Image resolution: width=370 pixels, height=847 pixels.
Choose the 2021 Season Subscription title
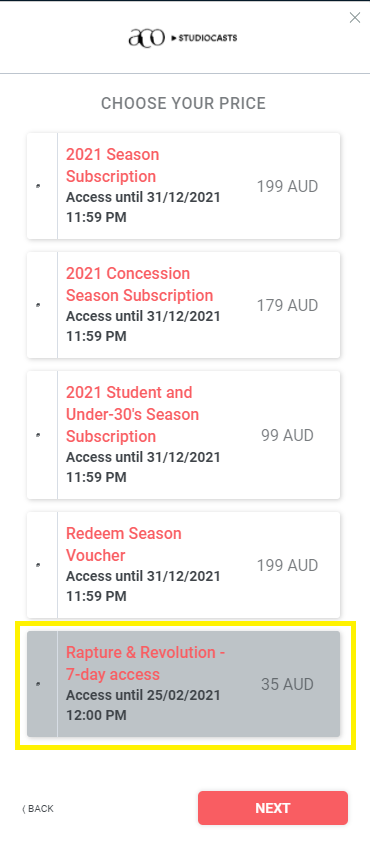coord(112,165)
